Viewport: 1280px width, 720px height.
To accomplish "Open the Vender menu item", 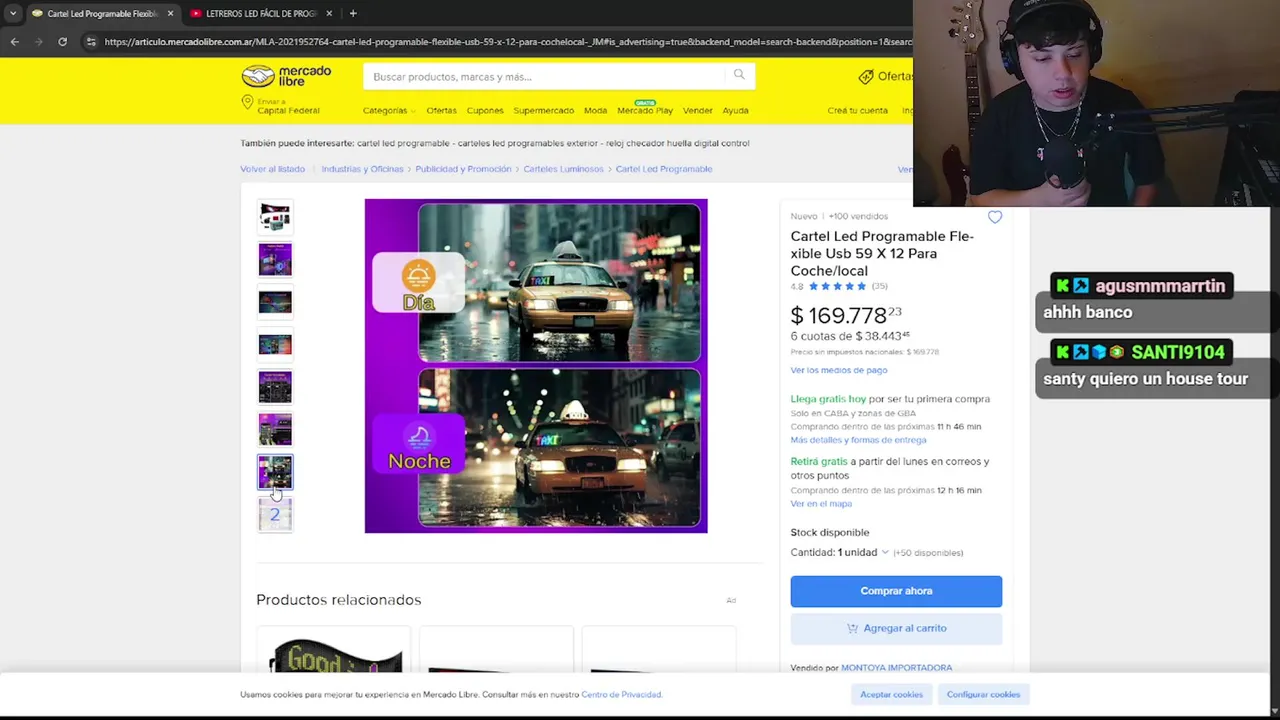I will pos(698,110).
